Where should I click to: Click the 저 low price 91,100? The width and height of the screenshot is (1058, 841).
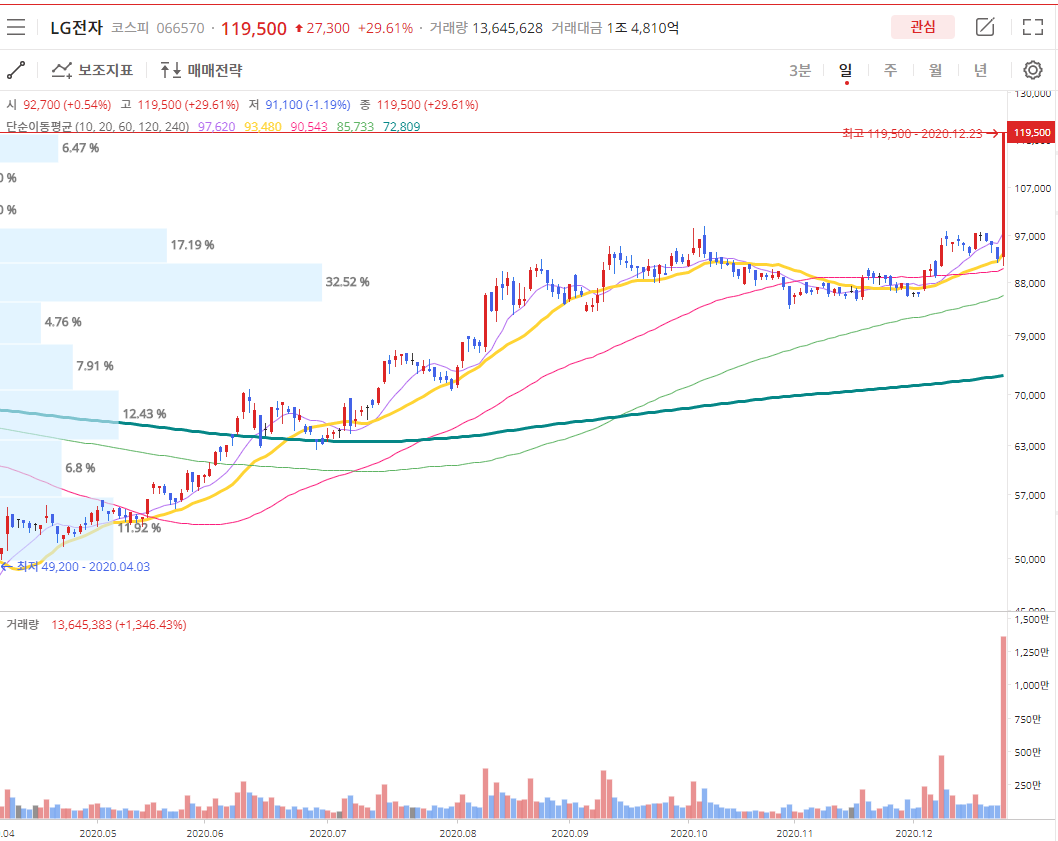(308, 105)
